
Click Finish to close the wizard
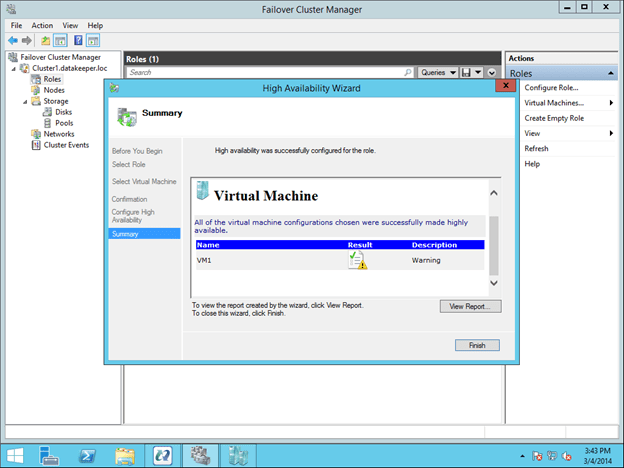click(476, 345)
